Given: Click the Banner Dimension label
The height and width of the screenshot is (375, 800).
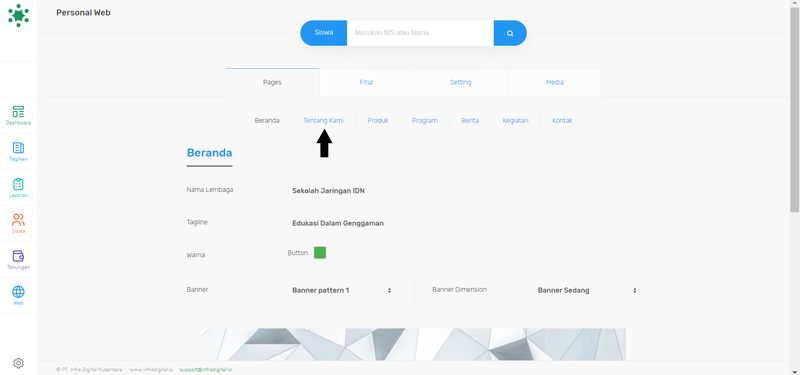Looking at the screenshot, I should (x=459, y=289).
